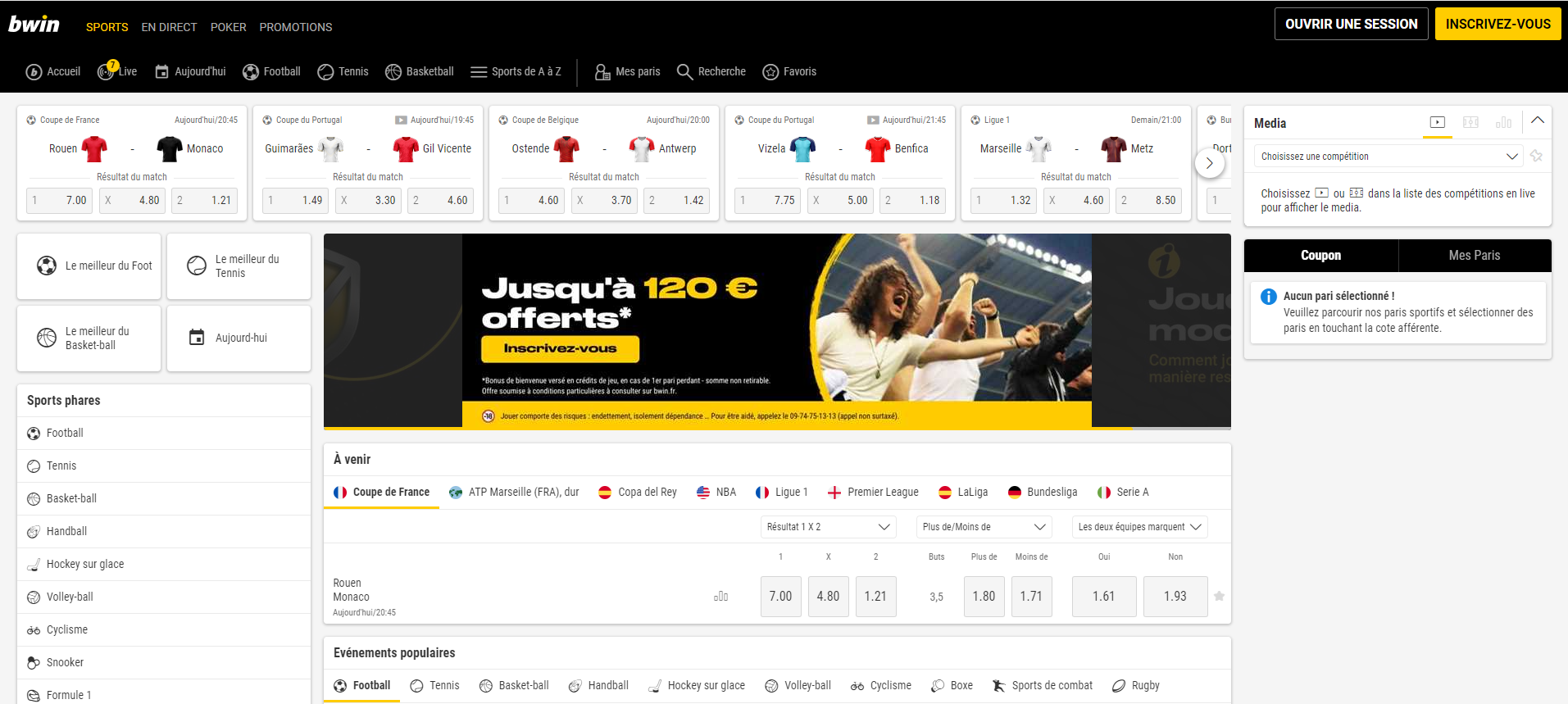
Task: Show next match cards with arrow
Action: point(1209,163)
